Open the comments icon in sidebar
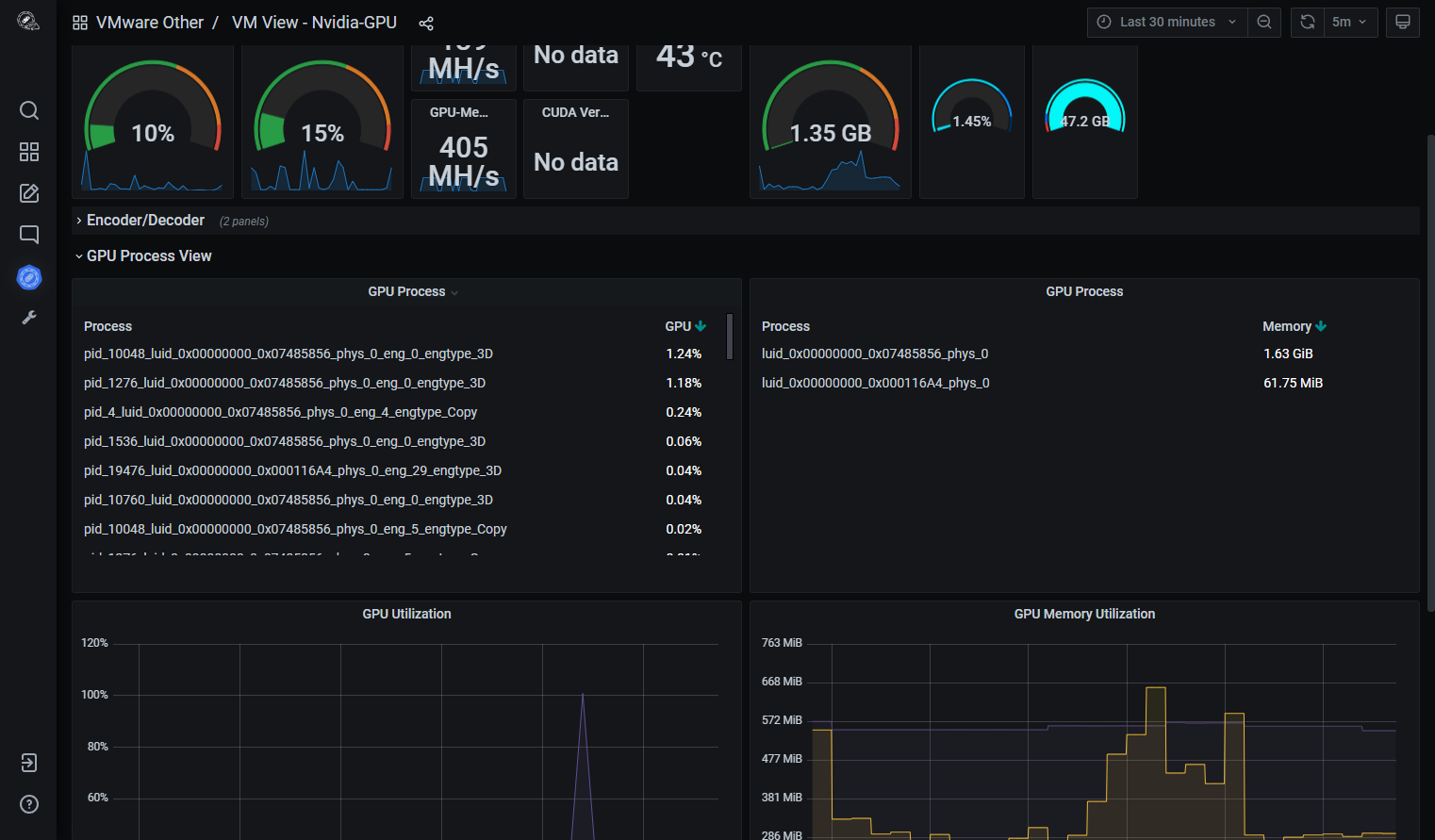This screenshot has height=840, width=1435. pyautogui.click(x=29, y=235)
